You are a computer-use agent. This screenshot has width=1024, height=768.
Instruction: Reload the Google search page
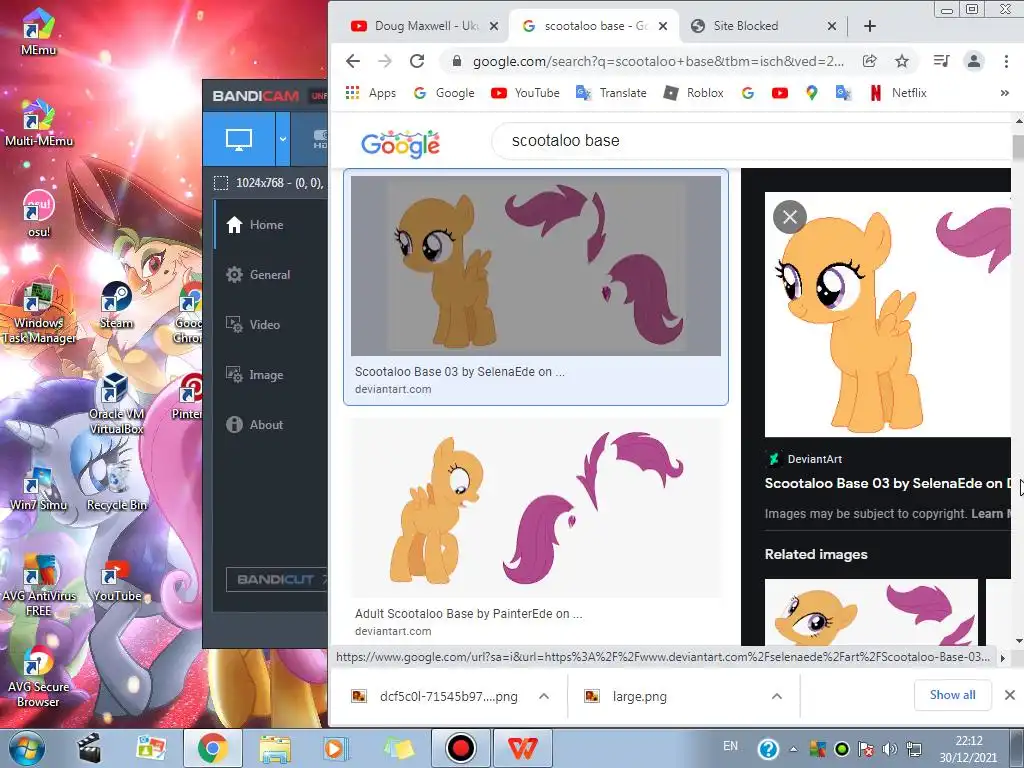coord(417,61)
